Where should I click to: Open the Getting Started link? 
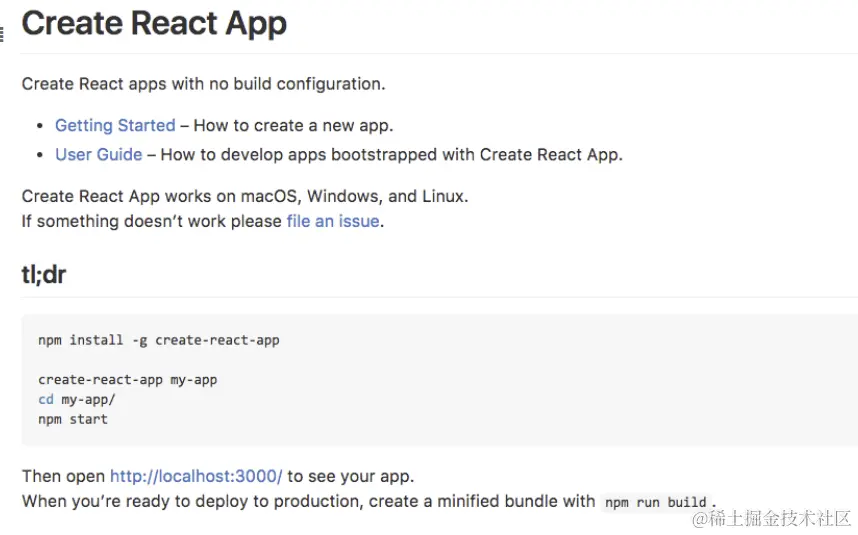pos(115,126)
